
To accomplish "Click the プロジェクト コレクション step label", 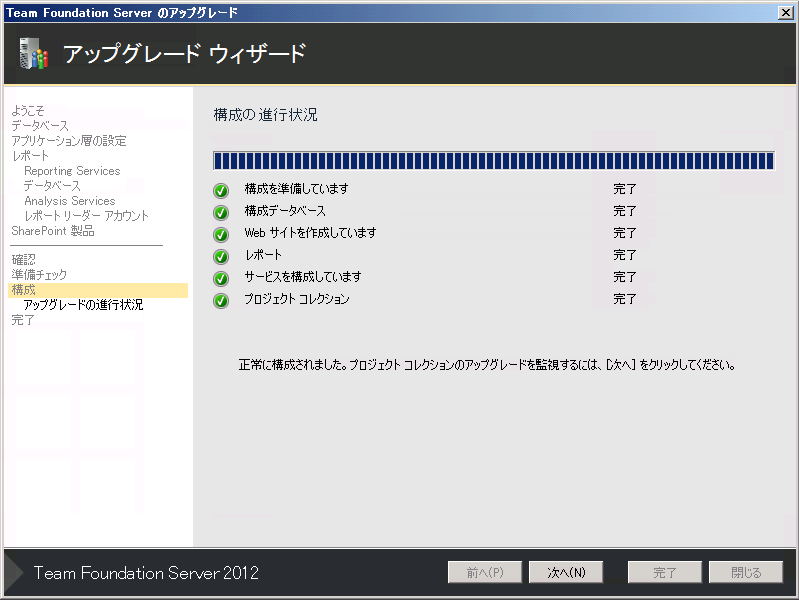I will click(297, 299).
